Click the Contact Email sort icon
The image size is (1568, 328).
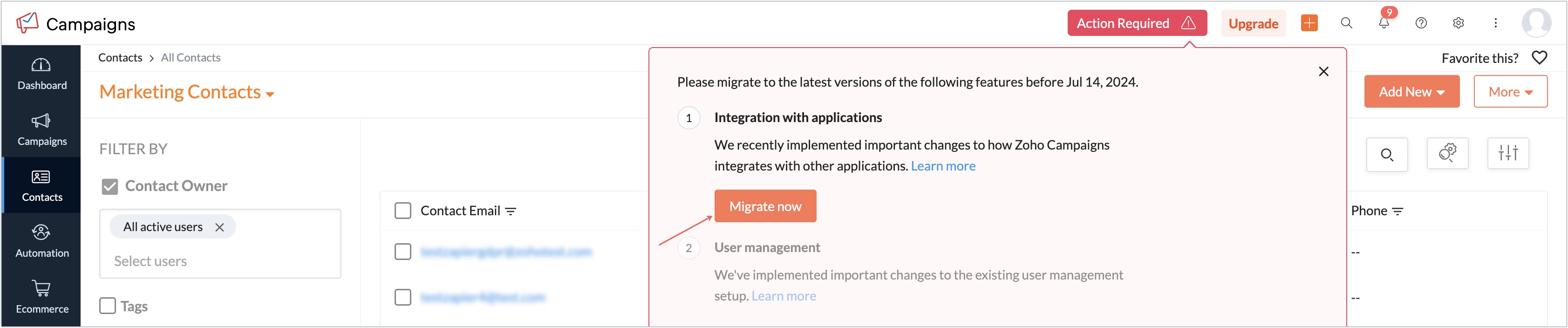click(511, 211)
